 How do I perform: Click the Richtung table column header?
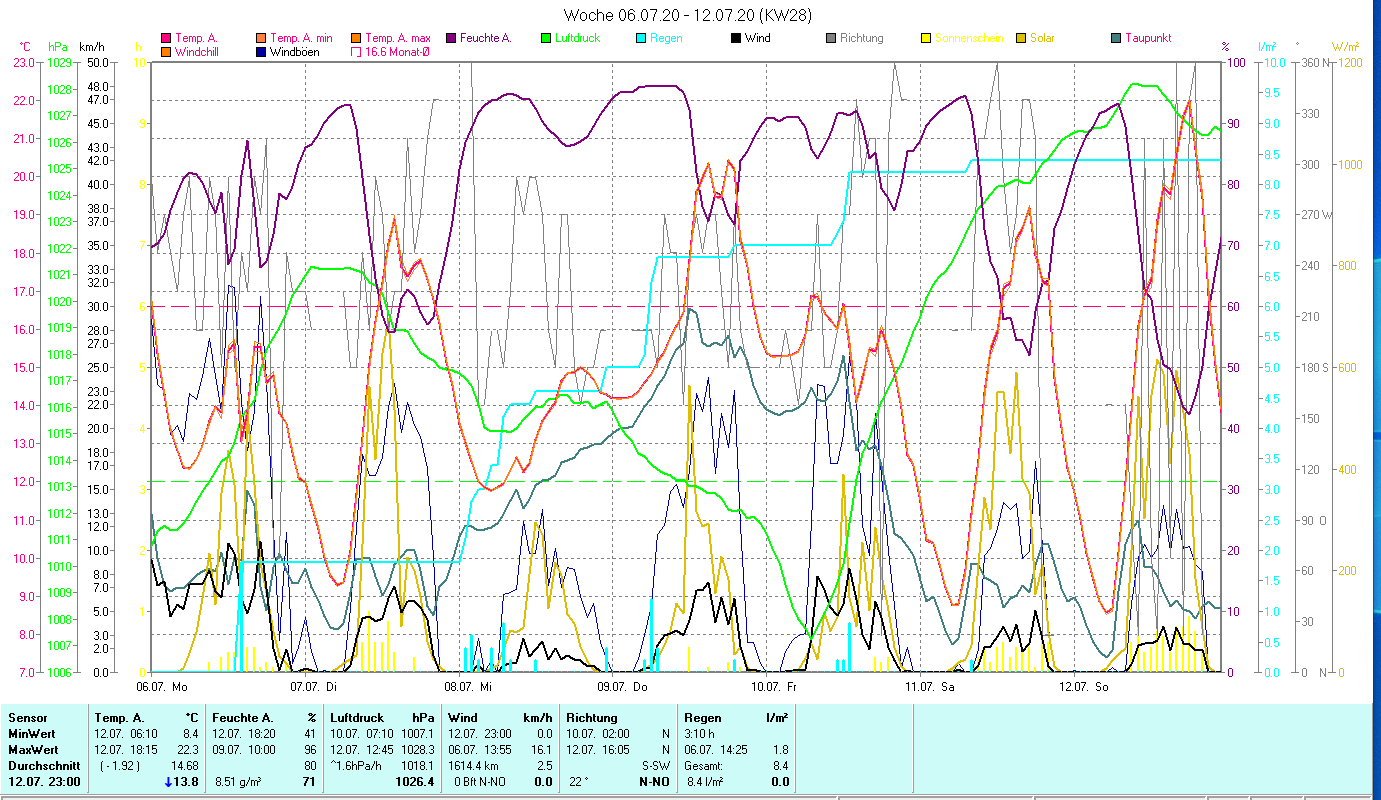[593, 718]
